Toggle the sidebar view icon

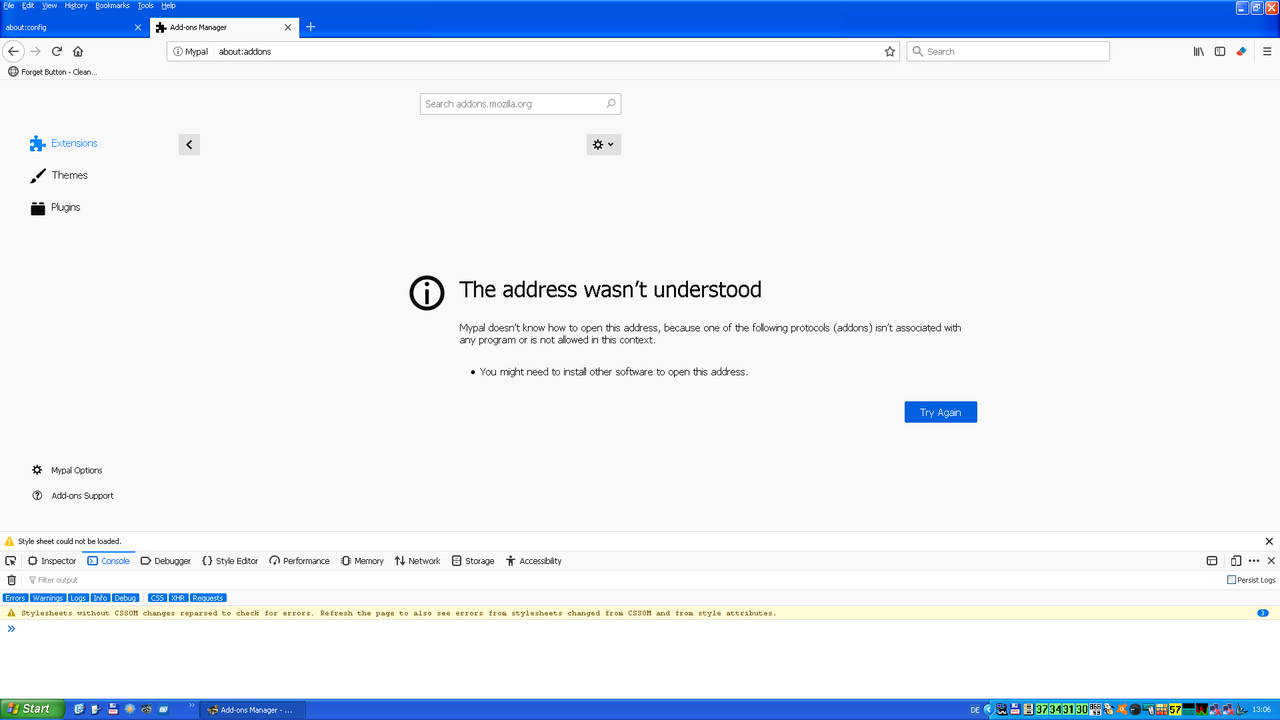[x=1220, y=51]
